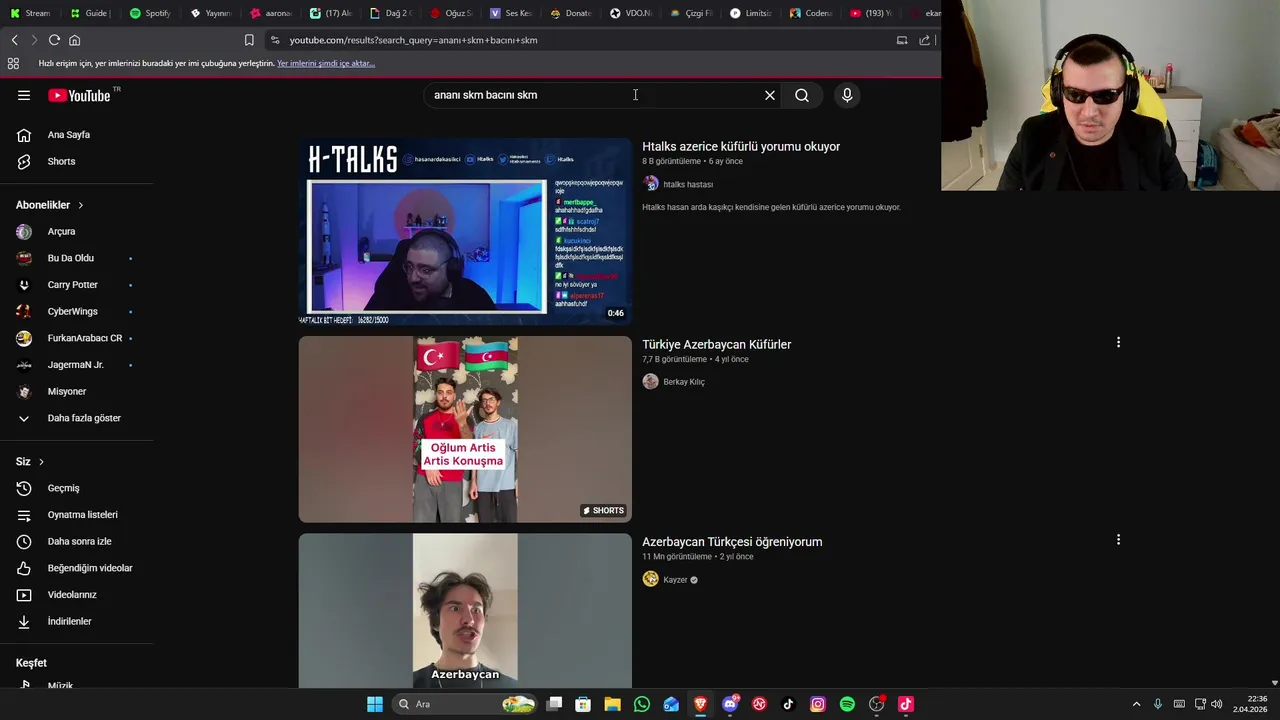
Task: Open htalks hastası channel avatar
Action: (x=651, y=184)
